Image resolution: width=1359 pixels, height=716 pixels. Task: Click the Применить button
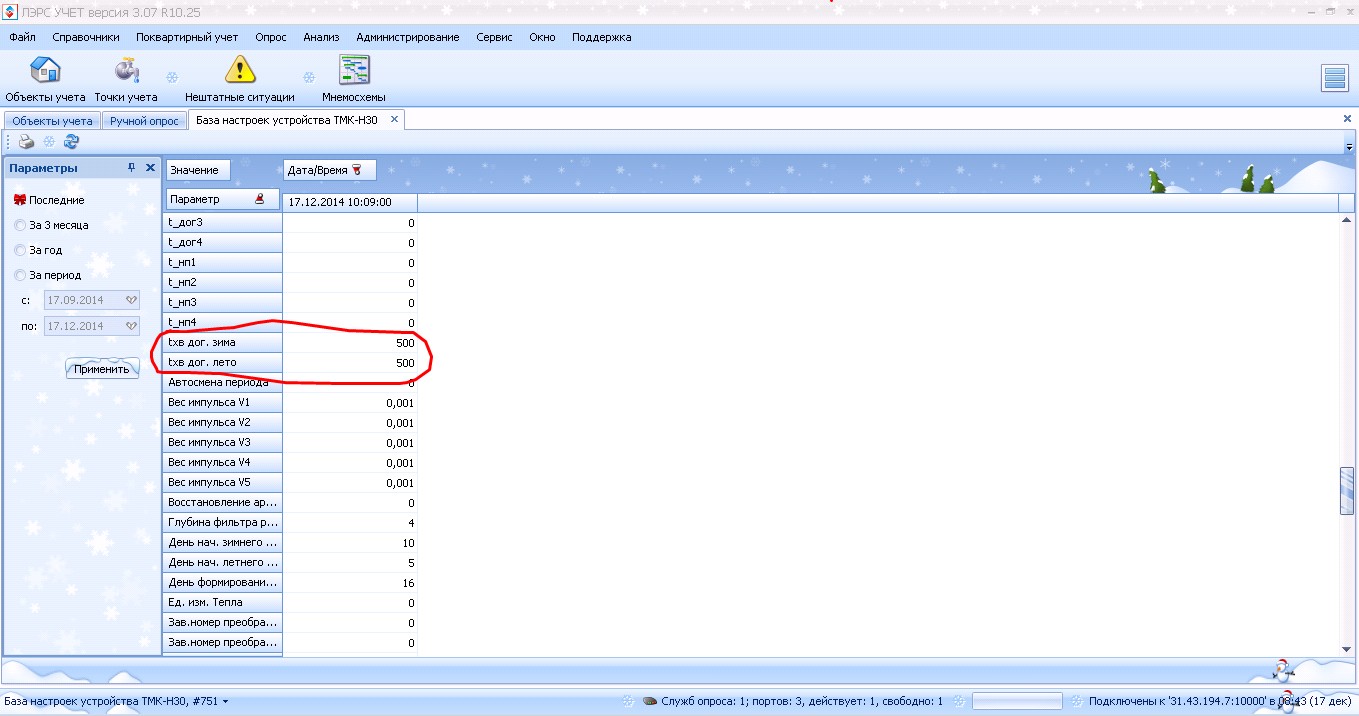pos(102,369)
